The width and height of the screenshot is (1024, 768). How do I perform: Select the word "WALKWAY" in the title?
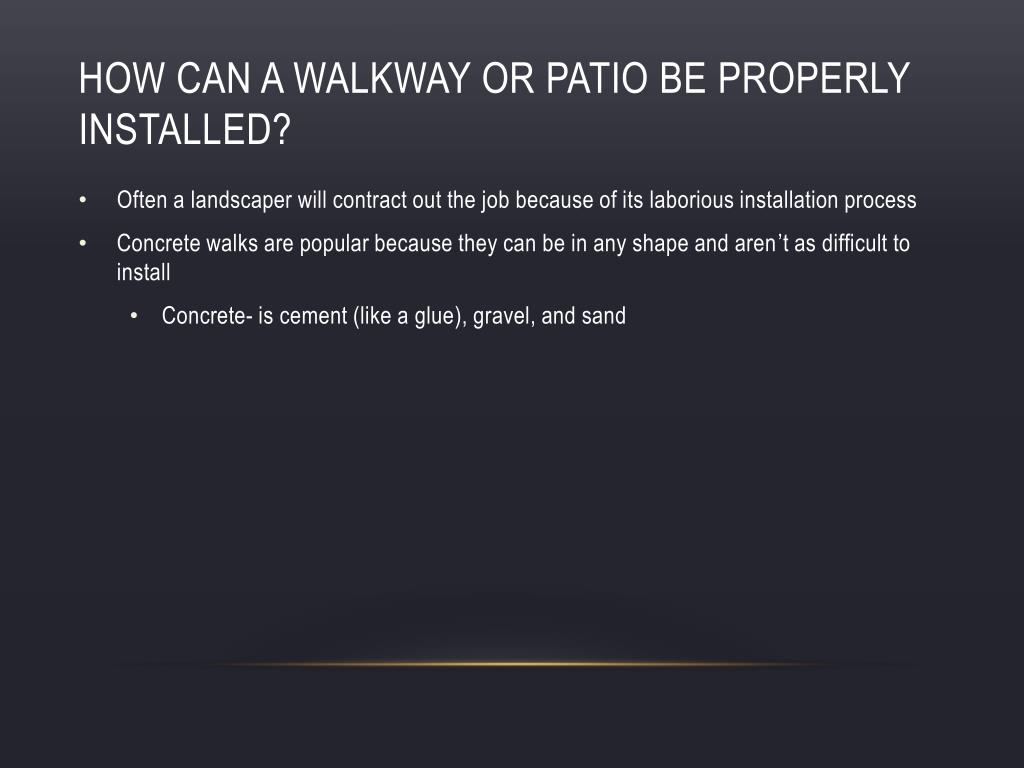click(x=382, y=78)
